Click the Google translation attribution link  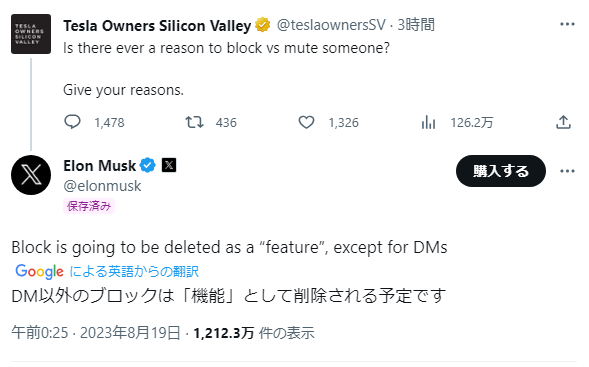click(107, 271)
